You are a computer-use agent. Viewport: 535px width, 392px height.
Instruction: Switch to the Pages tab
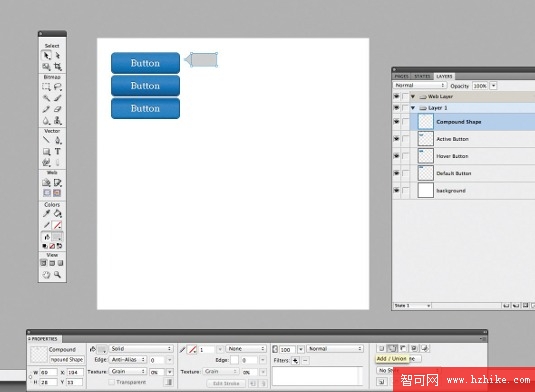(x=402, y=76)
